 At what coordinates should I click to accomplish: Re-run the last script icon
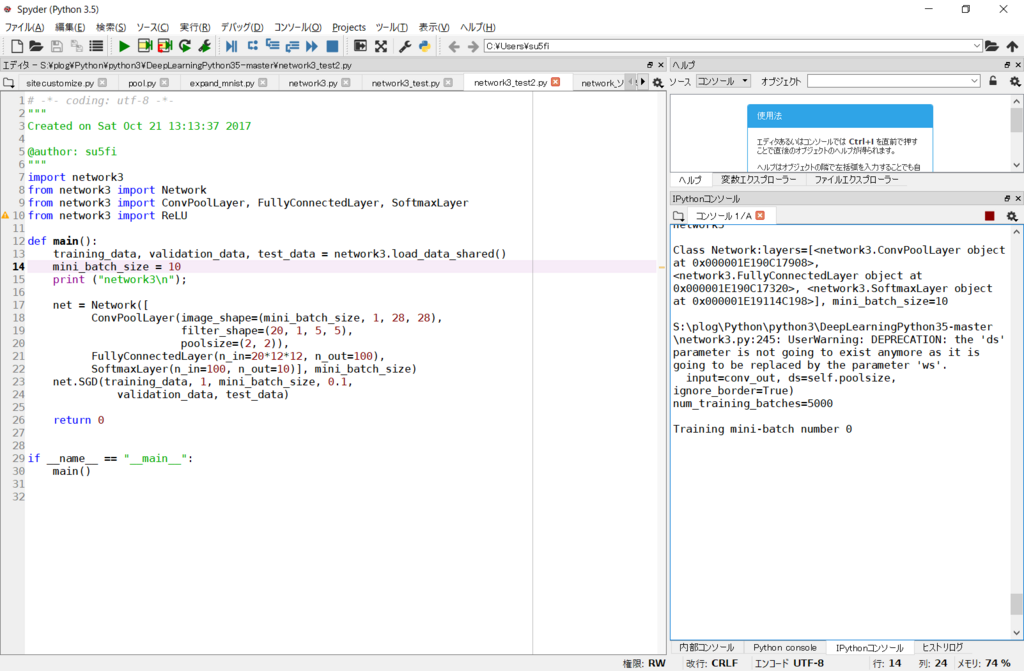click(185, 46)
